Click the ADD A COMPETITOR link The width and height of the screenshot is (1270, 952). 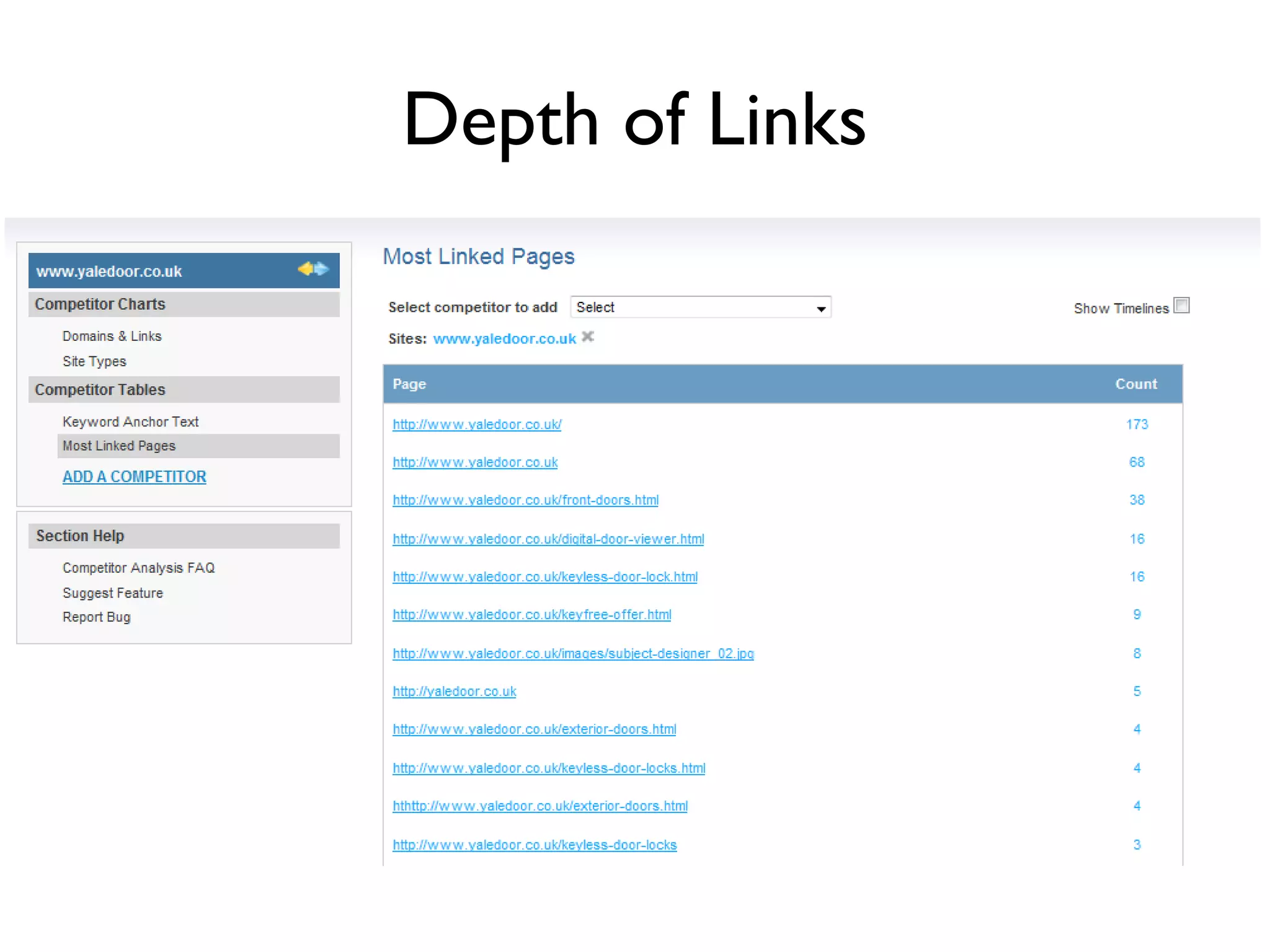(134, 477)
